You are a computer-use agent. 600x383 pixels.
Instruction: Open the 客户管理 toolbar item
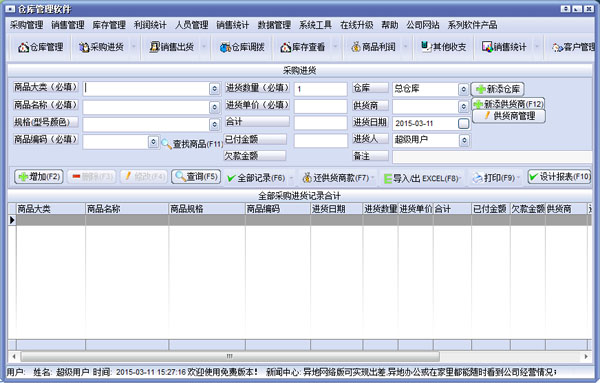click(574, 47)
